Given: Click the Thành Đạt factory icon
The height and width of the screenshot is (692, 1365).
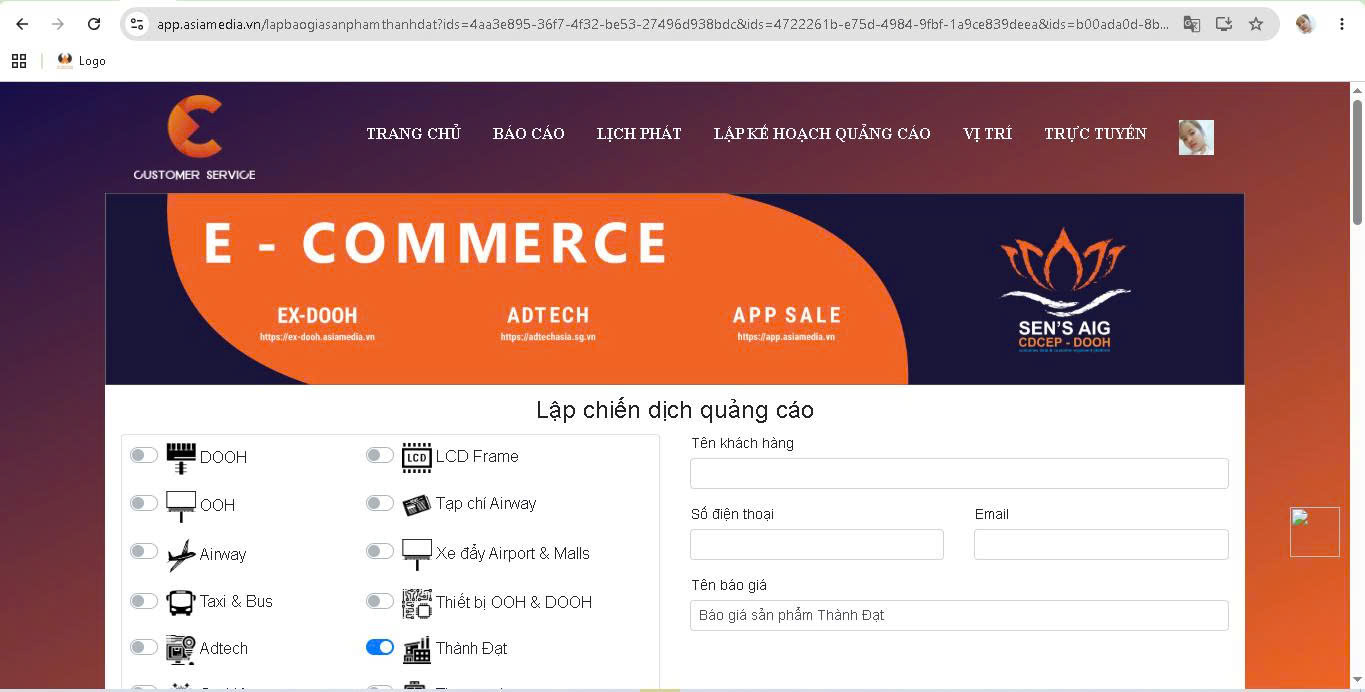Looking at the screenshot, I should (x=417, y=649).
